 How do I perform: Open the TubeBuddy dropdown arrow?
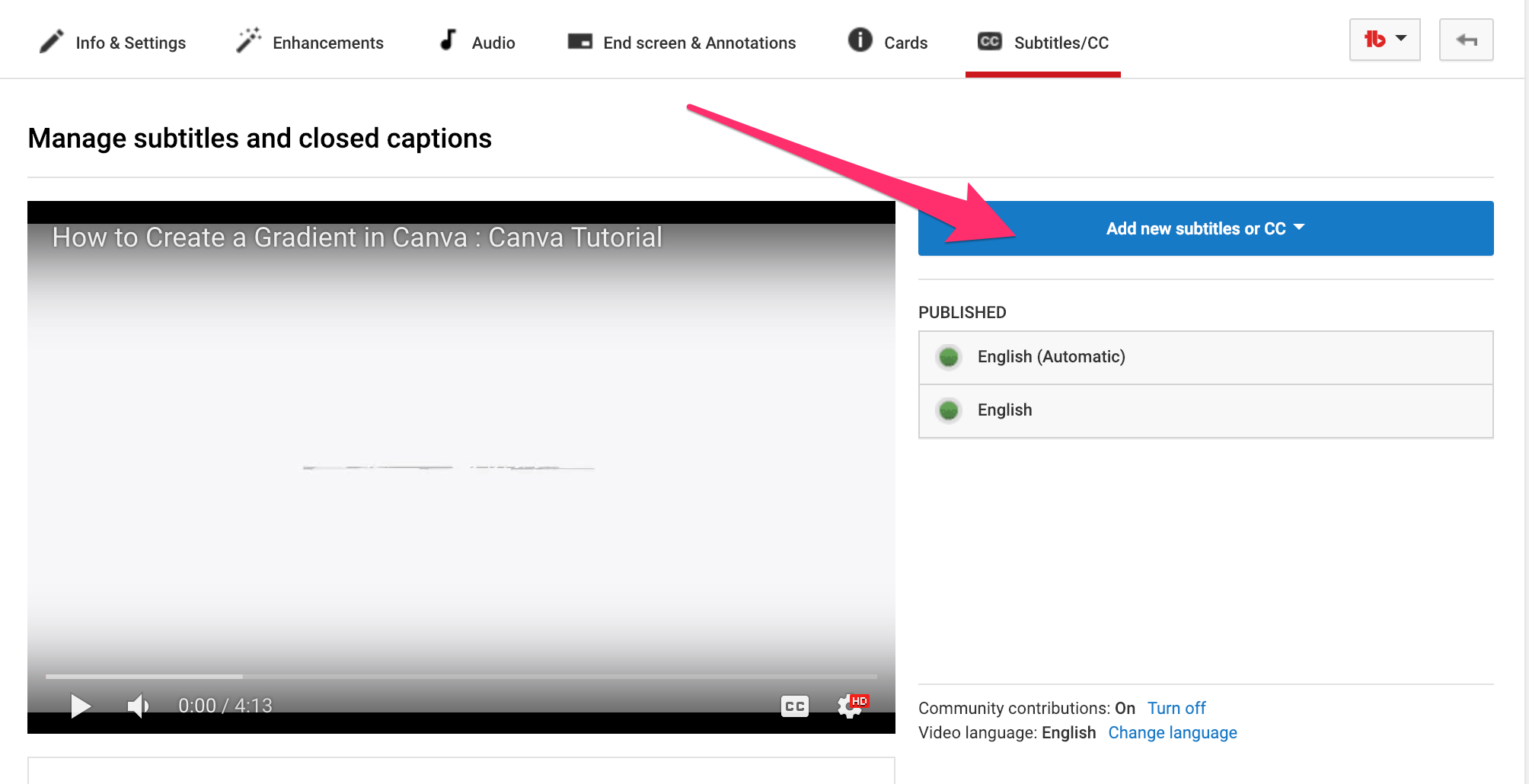click(1402, 40)
